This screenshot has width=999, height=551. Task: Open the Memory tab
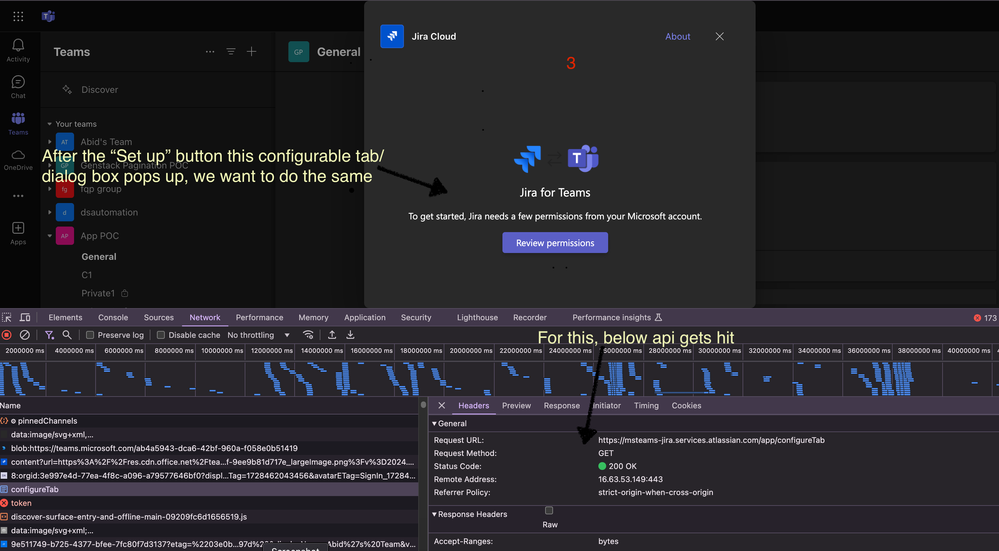coord(313,317)
